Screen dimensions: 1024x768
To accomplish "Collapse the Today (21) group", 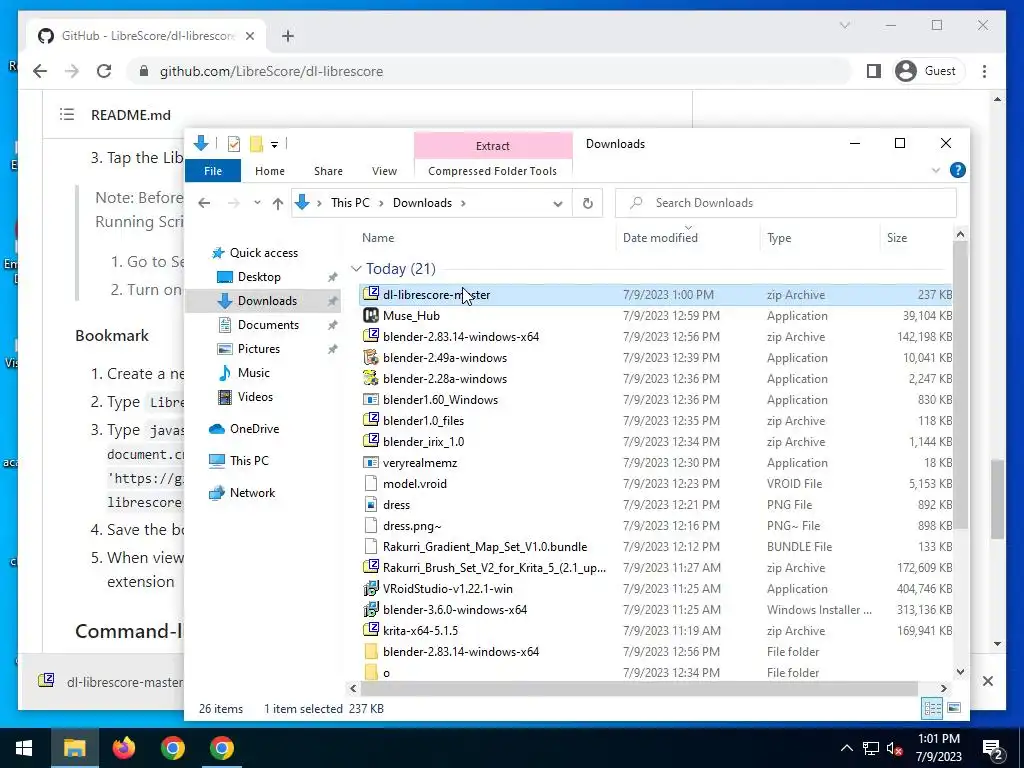I will (356, 268).
